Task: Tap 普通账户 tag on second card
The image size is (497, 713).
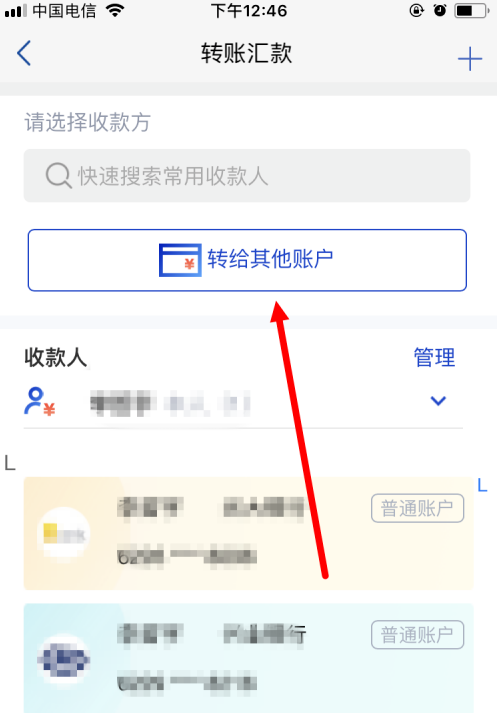Action: tap(417, 634)
